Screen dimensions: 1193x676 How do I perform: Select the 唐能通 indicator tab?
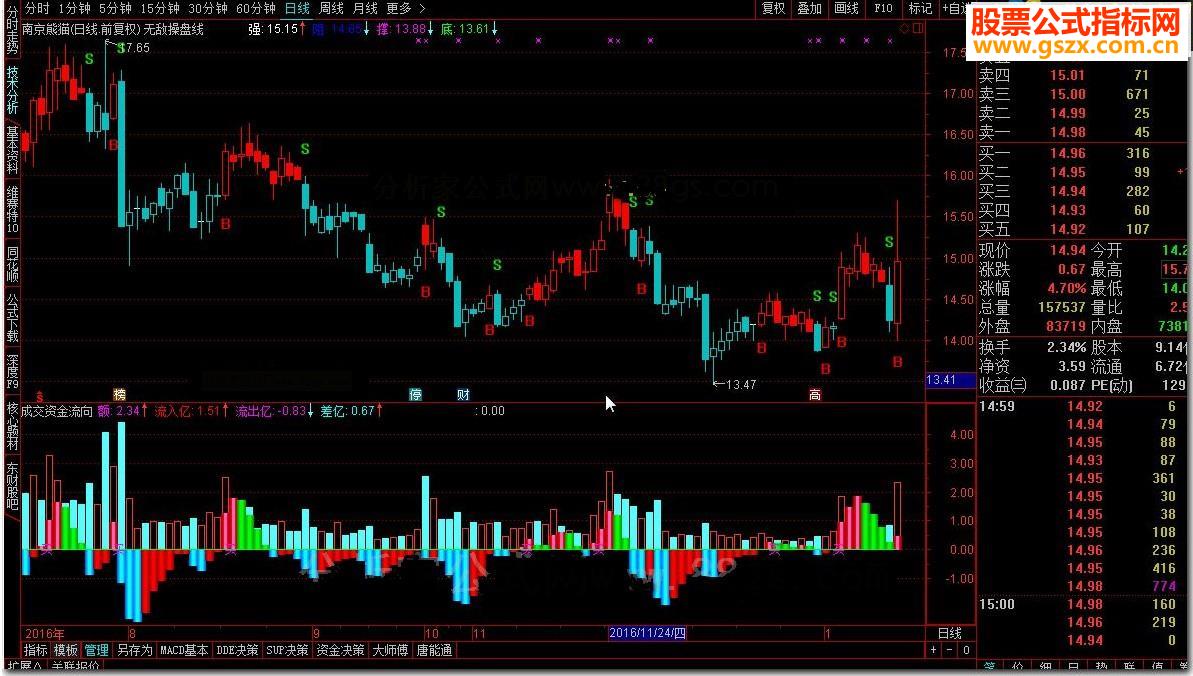coord(434,650)
